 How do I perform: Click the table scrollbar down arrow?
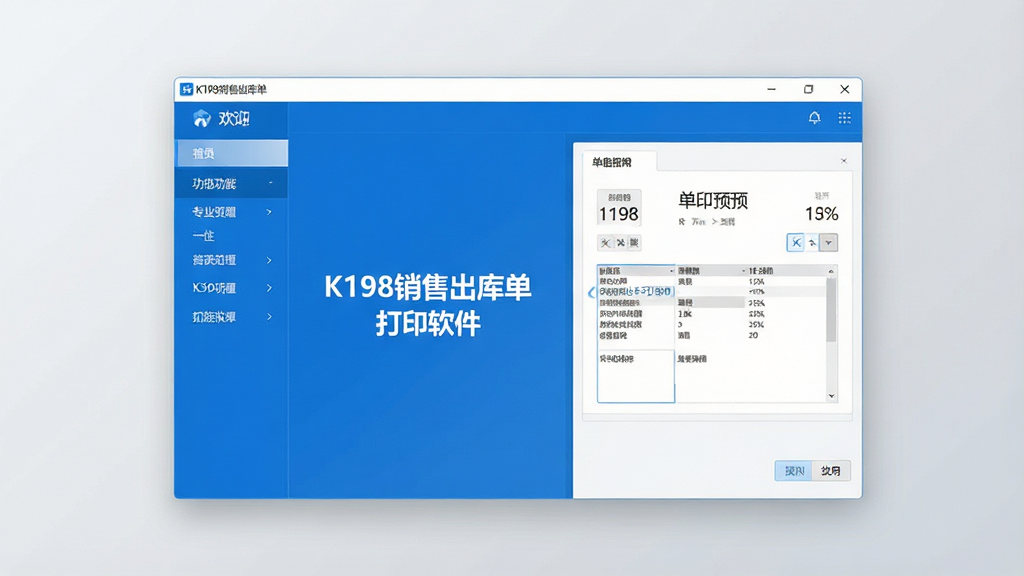pyautogui.click(x=831, y=396)
